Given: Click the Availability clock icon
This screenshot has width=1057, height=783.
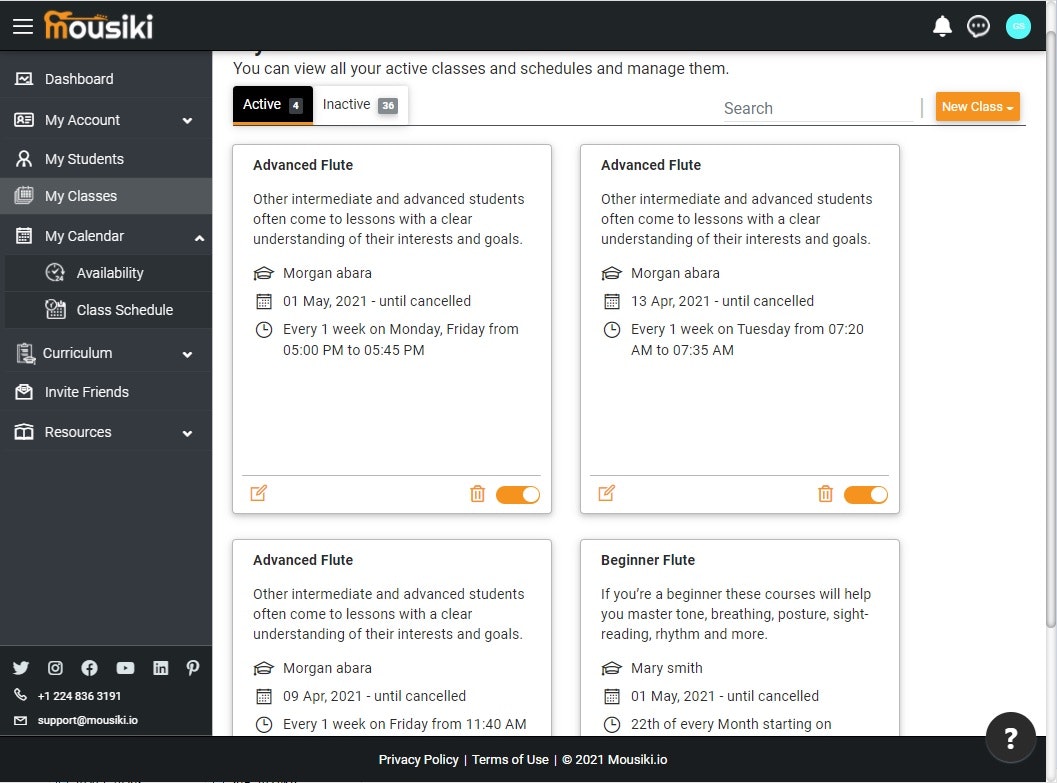Looking at the screenshot, I should (x=55, y=273).
